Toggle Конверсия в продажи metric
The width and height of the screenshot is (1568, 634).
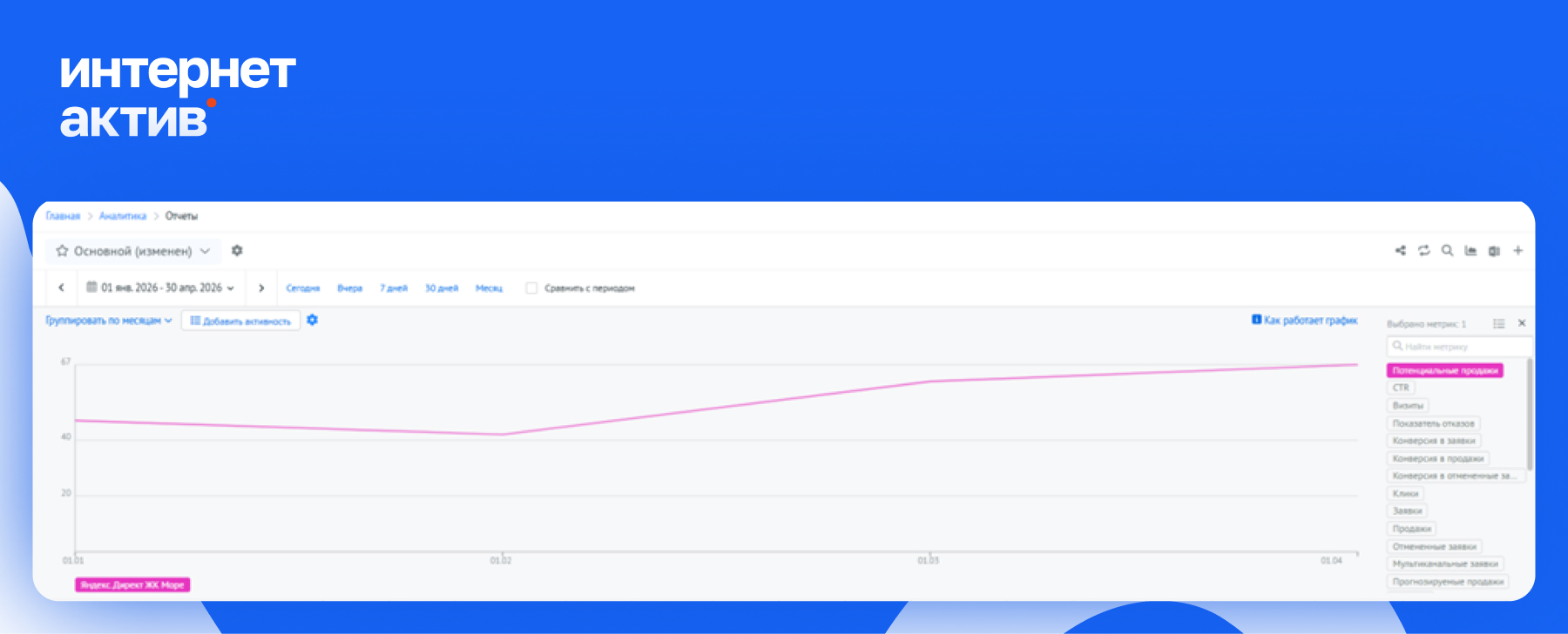click(1438, 458)
